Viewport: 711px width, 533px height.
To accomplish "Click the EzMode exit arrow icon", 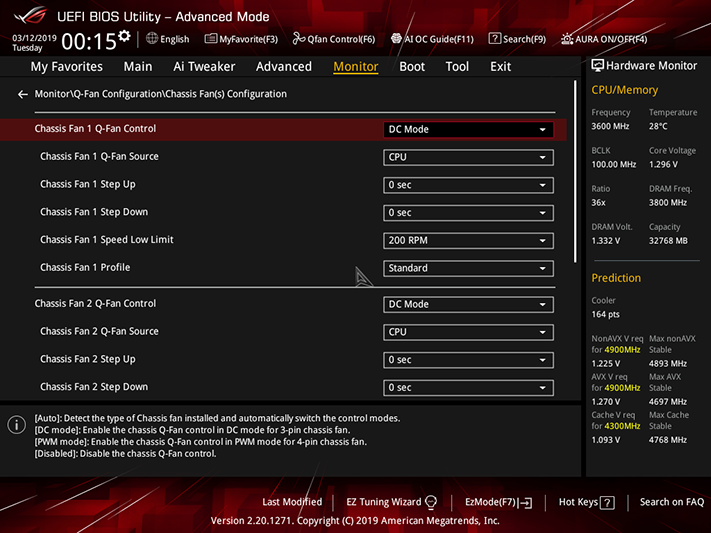I will click(x=526, y=503).
